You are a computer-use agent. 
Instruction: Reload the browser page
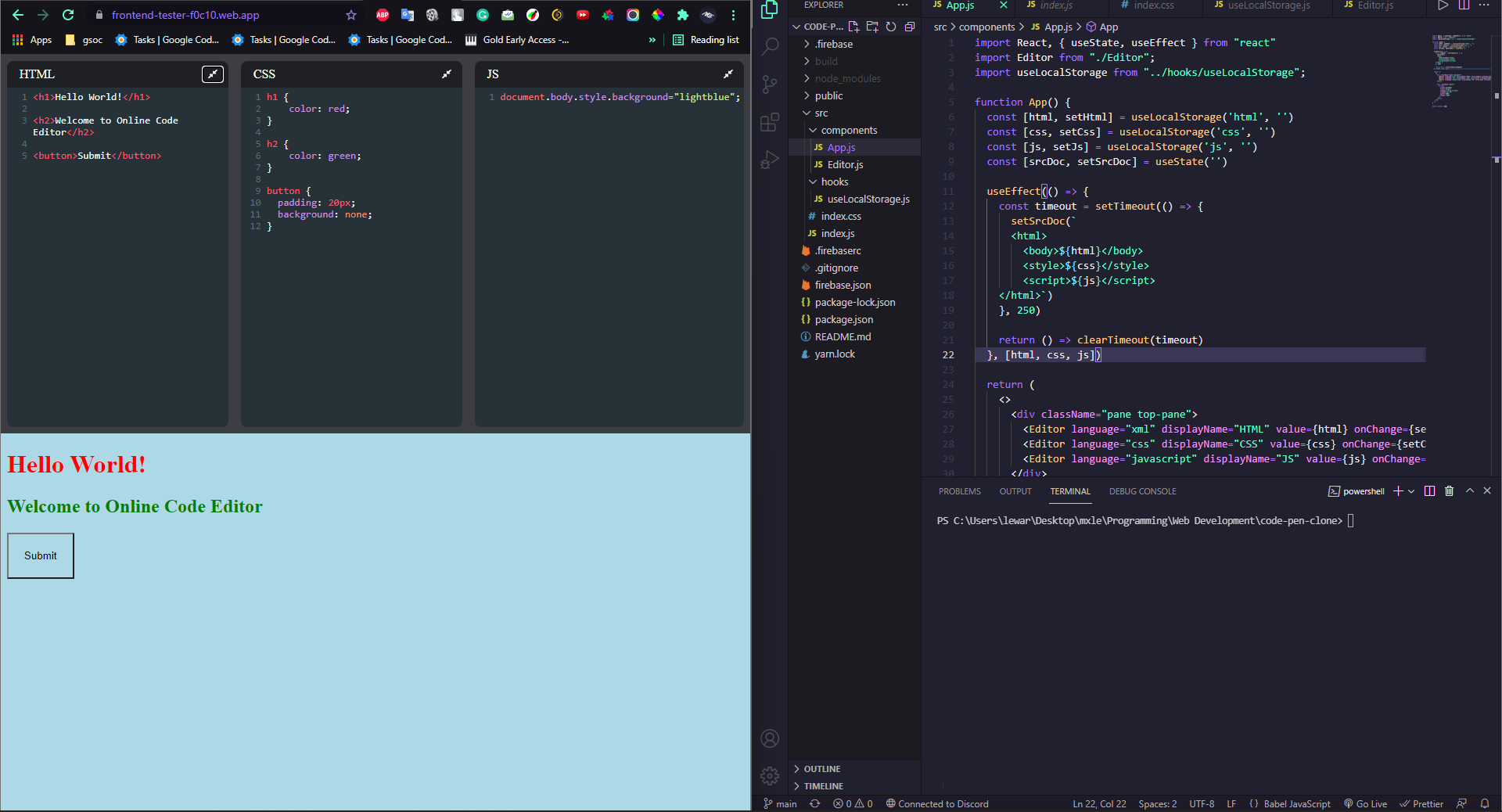(x=68, y=15)
